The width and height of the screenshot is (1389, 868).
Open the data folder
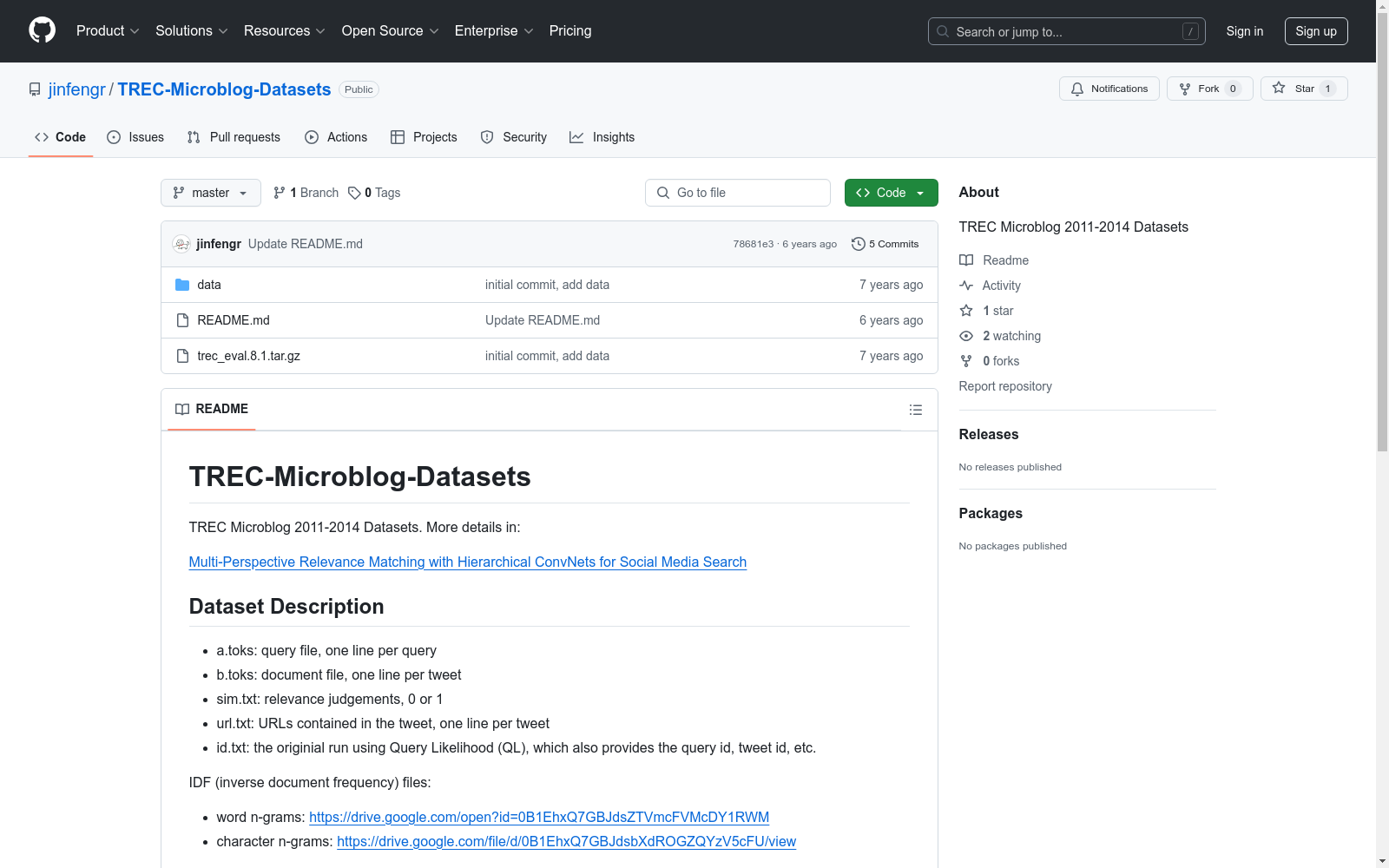click(x=209, y=285)
